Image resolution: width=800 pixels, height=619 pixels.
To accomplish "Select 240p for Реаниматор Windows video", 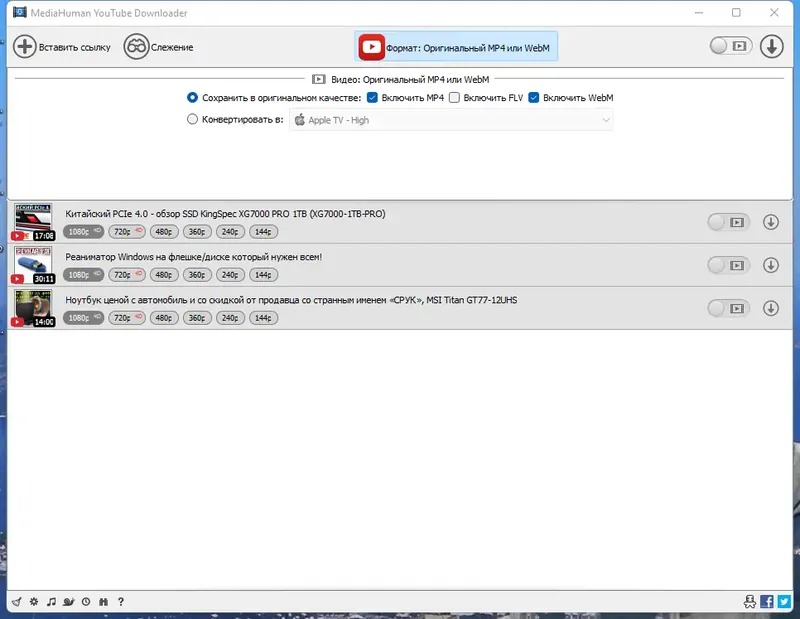I will 230,275.
